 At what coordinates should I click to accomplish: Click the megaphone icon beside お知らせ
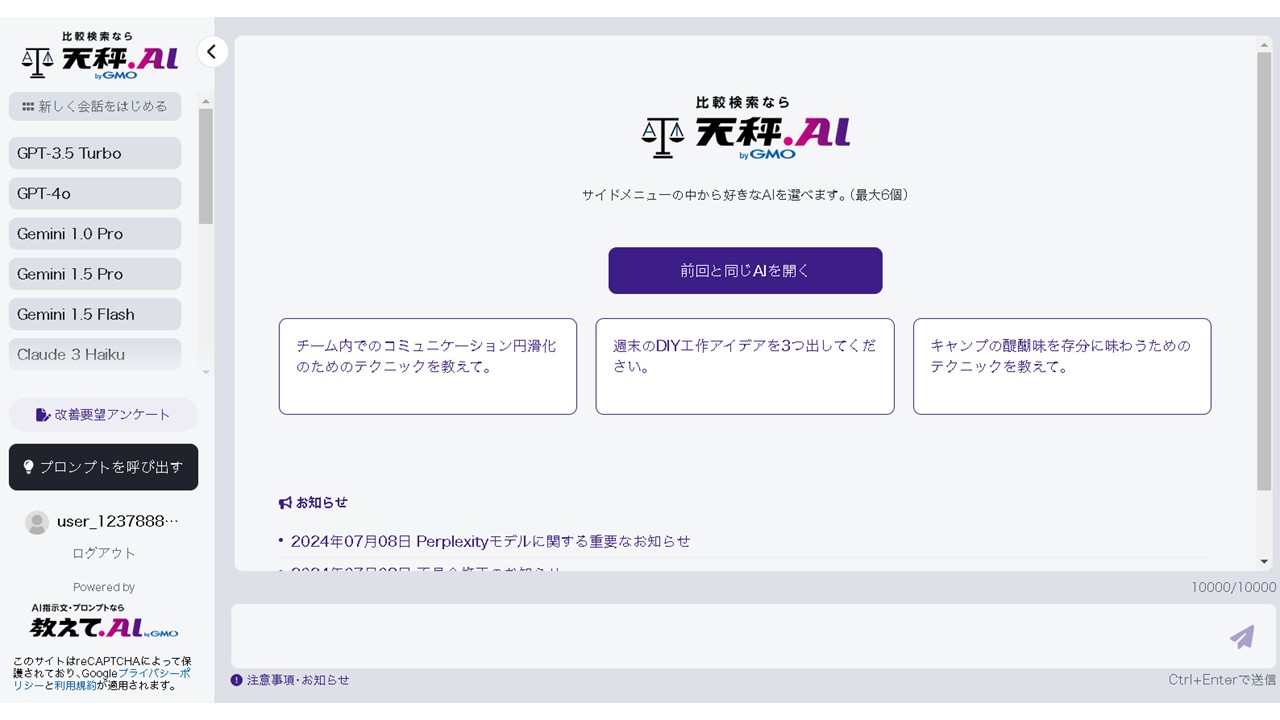pos(284,503)
